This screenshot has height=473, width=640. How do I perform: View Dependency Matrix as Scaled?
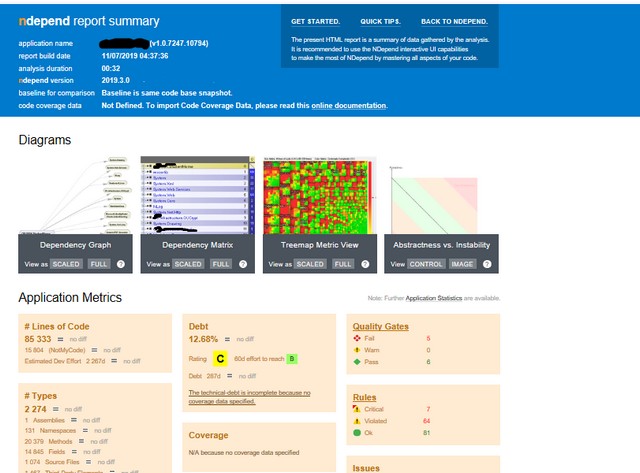tap(188, 264)
